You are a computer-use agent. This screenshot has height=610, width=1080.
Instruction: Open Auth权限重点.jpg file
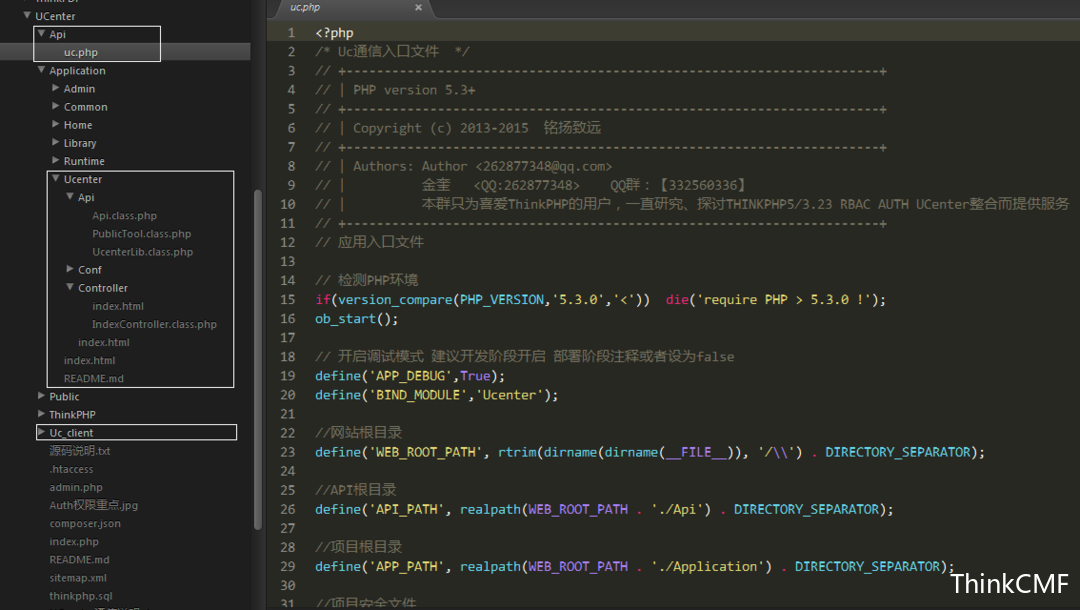point(94,505)
